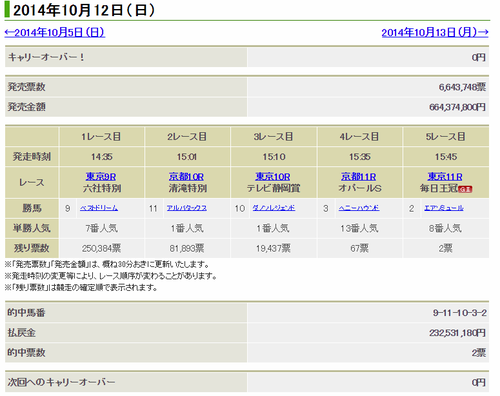Click the remaining tickets value 250,384票
The height and width of the screenshot is (396, 500).
click(x=102, y=248)
